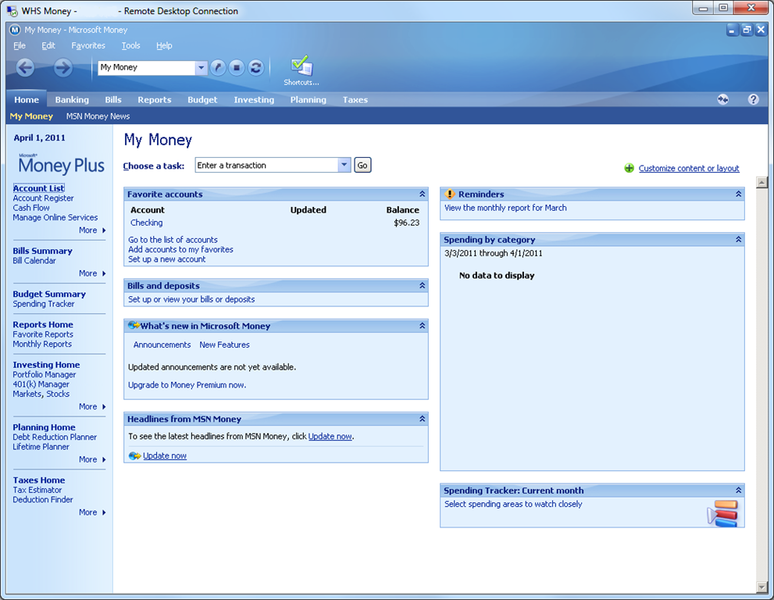This screenshot has width=774, height=600.
Task: Open the Edit menu
Action: pyautogui.click(x=48, y=45)
